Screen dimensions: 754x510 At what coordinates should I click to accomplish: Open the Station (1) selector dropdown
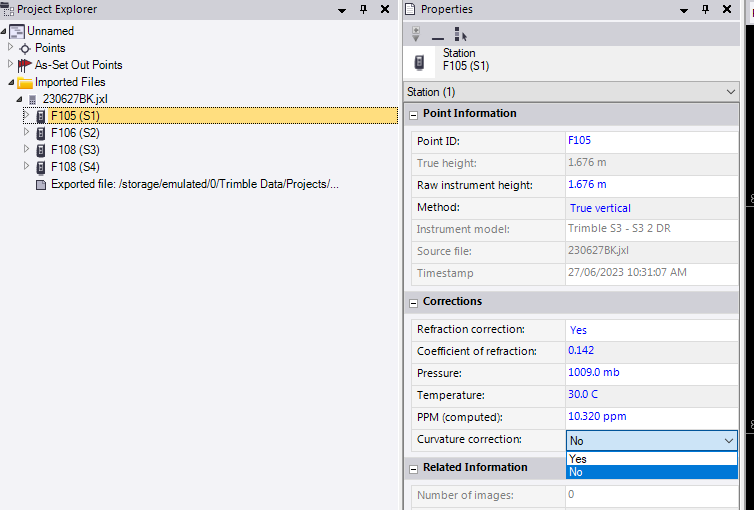click(x=729, y=92)
